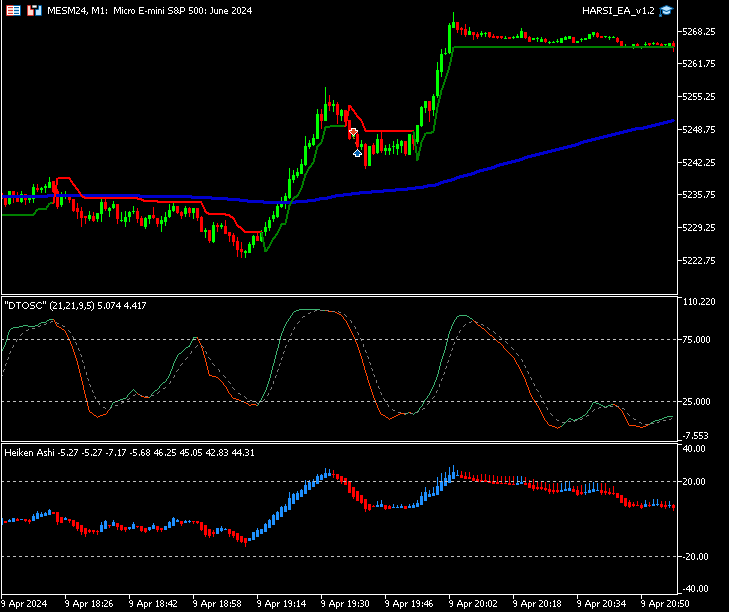Image resolution: width=729 pixels, height=612 pixels.
Task: Click the MESM24, M1 chart title text
Action: (150, 10)
